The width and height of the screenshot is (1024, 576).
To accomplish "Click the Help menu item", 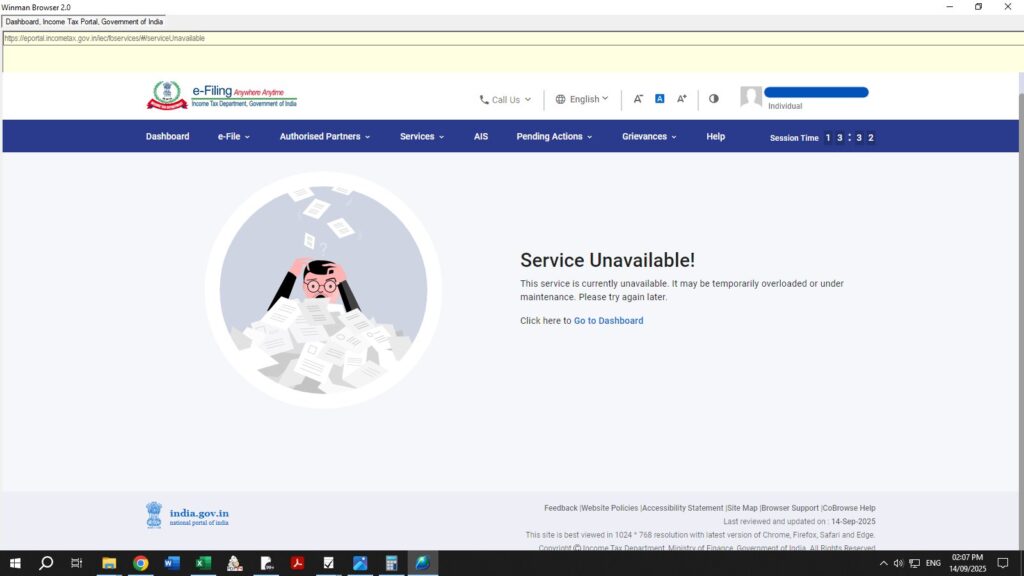I will click(x=715, y=137).
